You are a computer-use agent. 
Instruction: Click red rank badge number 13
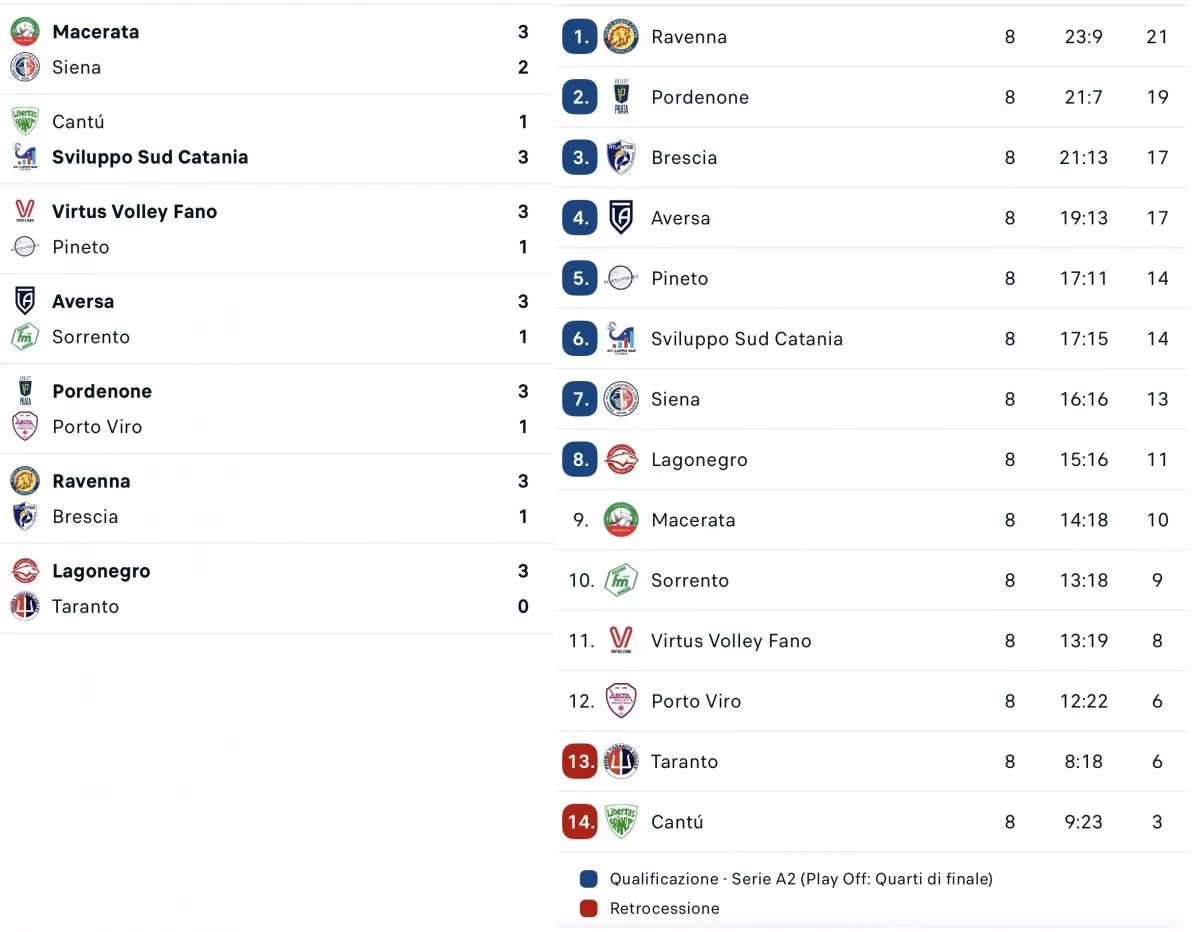point(580,761)
